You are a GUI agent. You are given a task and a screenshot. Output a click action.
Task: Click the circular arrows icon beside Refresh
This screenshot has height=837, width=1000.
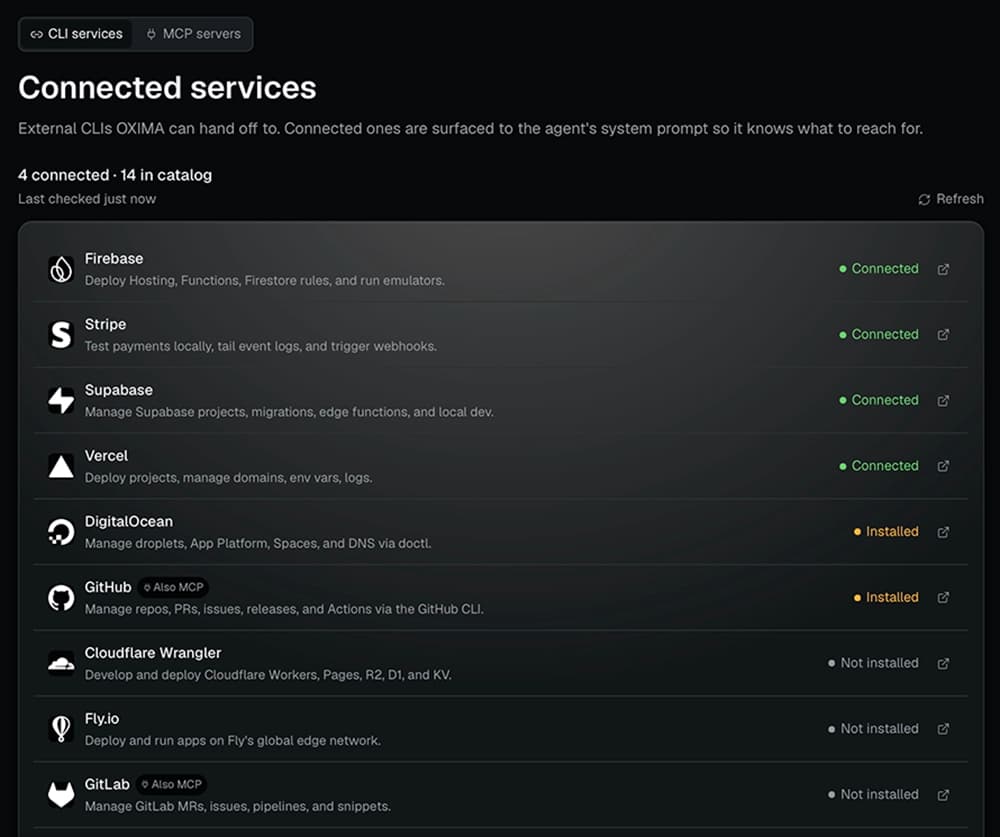click(924, 200)
